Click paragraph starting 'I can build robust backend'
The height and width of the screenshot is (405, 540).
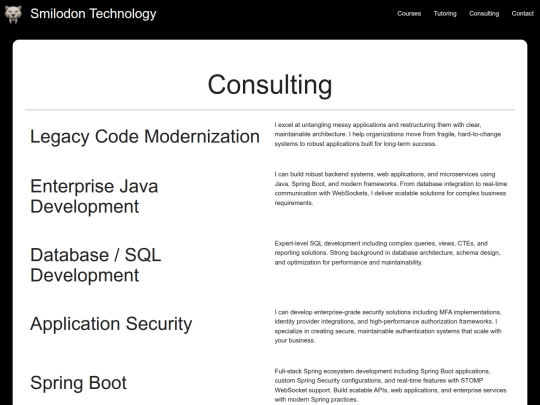pos(391,188)
